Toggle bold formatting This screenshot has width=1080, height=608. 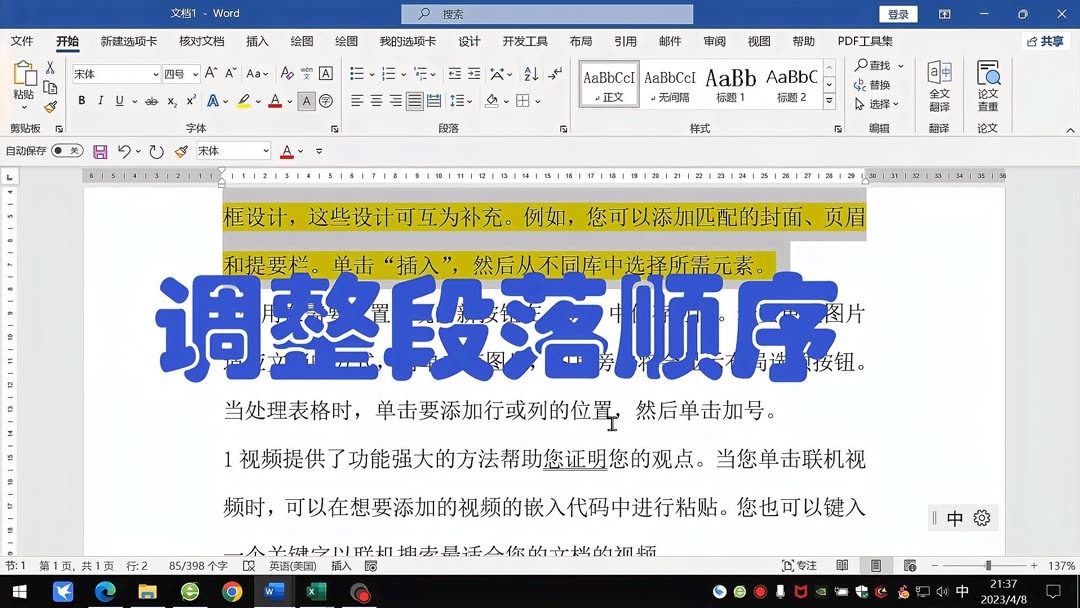(x=82, y=100)
